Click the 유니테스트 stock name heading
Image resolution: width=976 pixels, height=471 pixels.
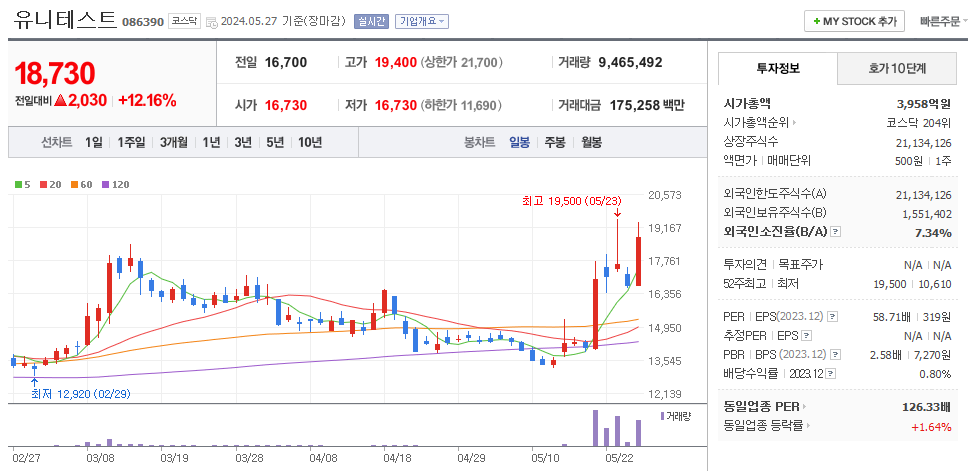[65, 19]
